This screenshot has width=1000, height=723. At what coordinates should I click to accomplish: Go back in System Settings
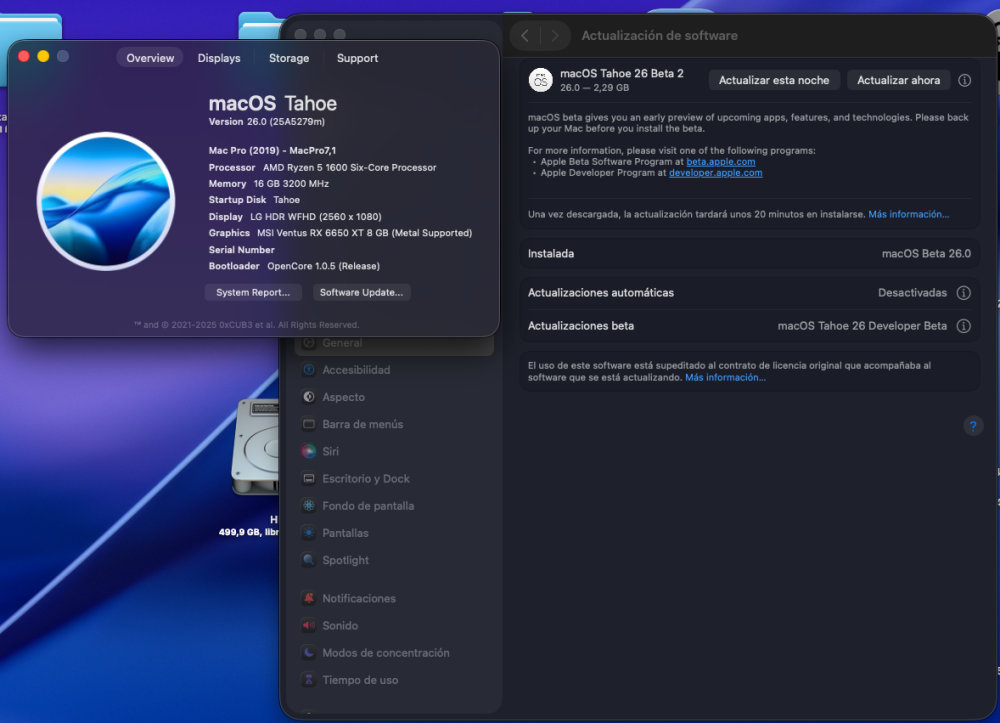click(525, 36)
